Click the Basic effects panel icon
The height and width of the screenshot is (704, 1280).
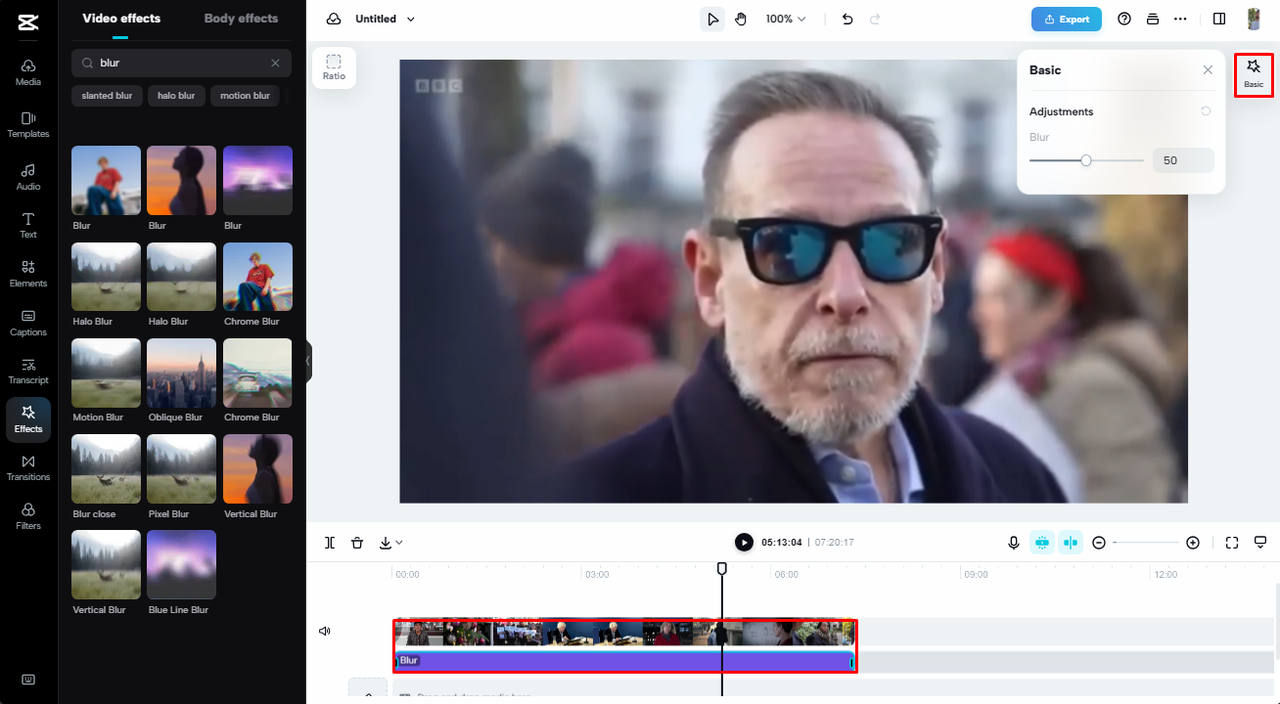point(1254,74)
